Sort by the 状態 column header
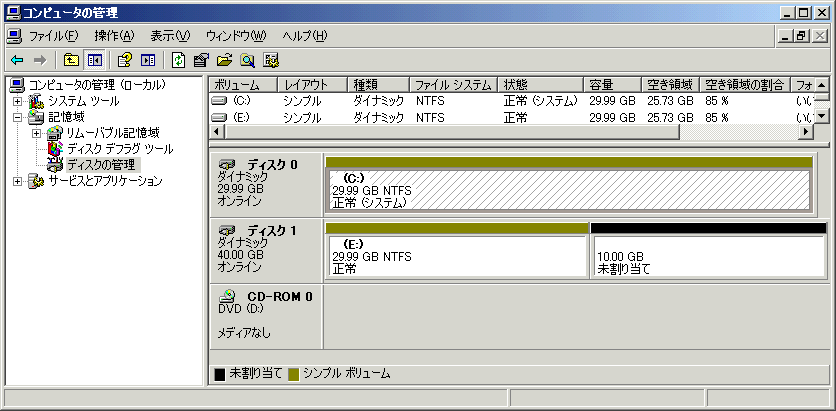 point(540,85)
